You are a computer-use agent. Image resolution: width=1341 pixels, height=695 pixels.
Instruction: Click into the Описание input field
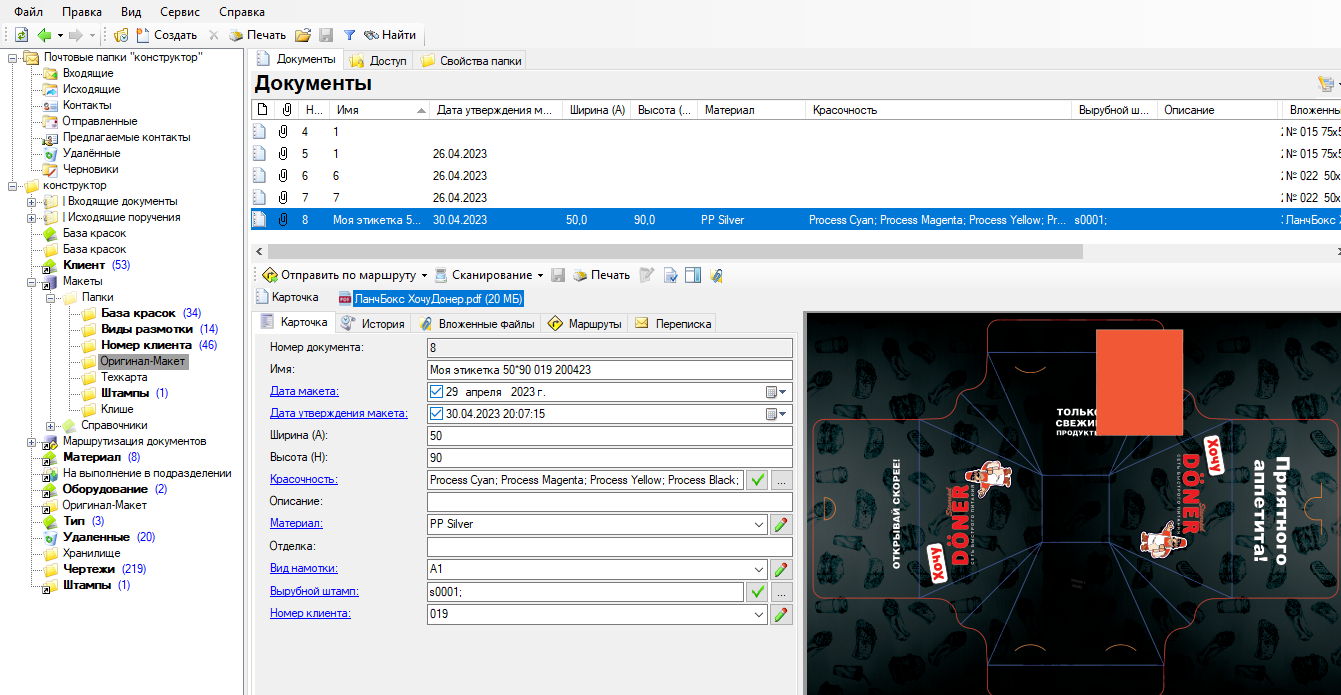610,502
